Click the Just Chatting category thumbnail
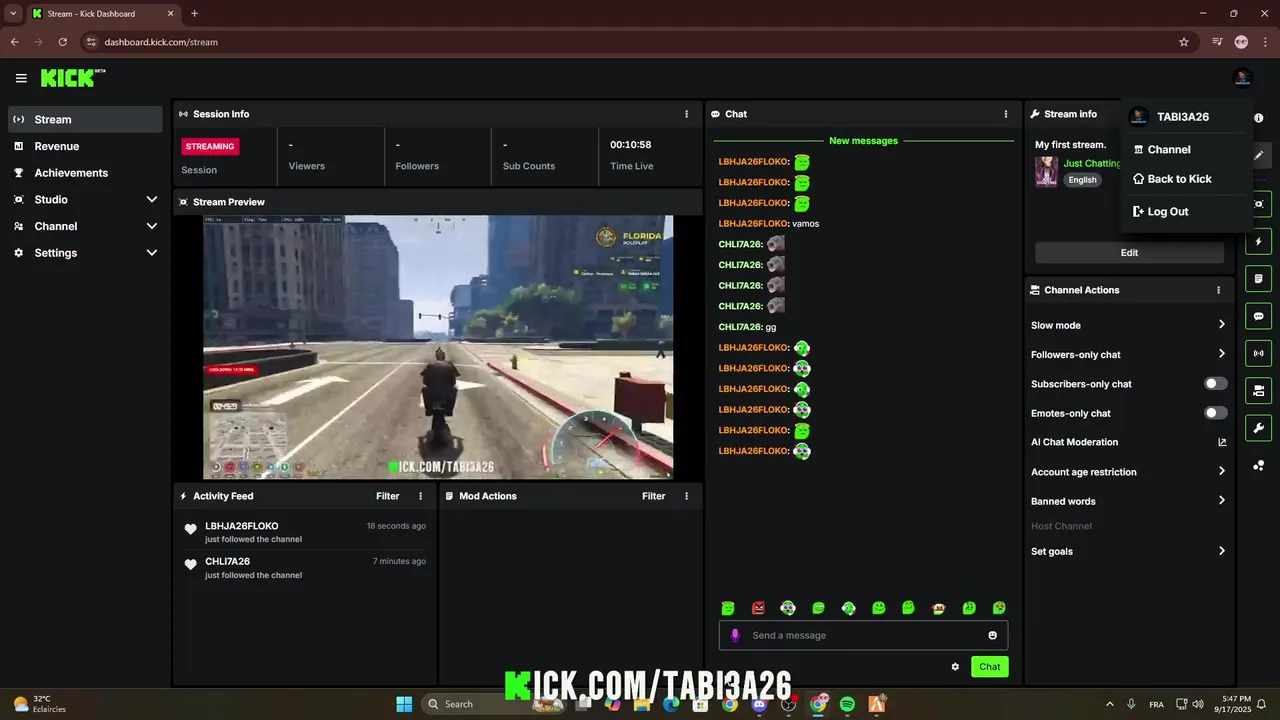Image resolution: width=1280 pixels, height=720 pixels. (1046, 171)
